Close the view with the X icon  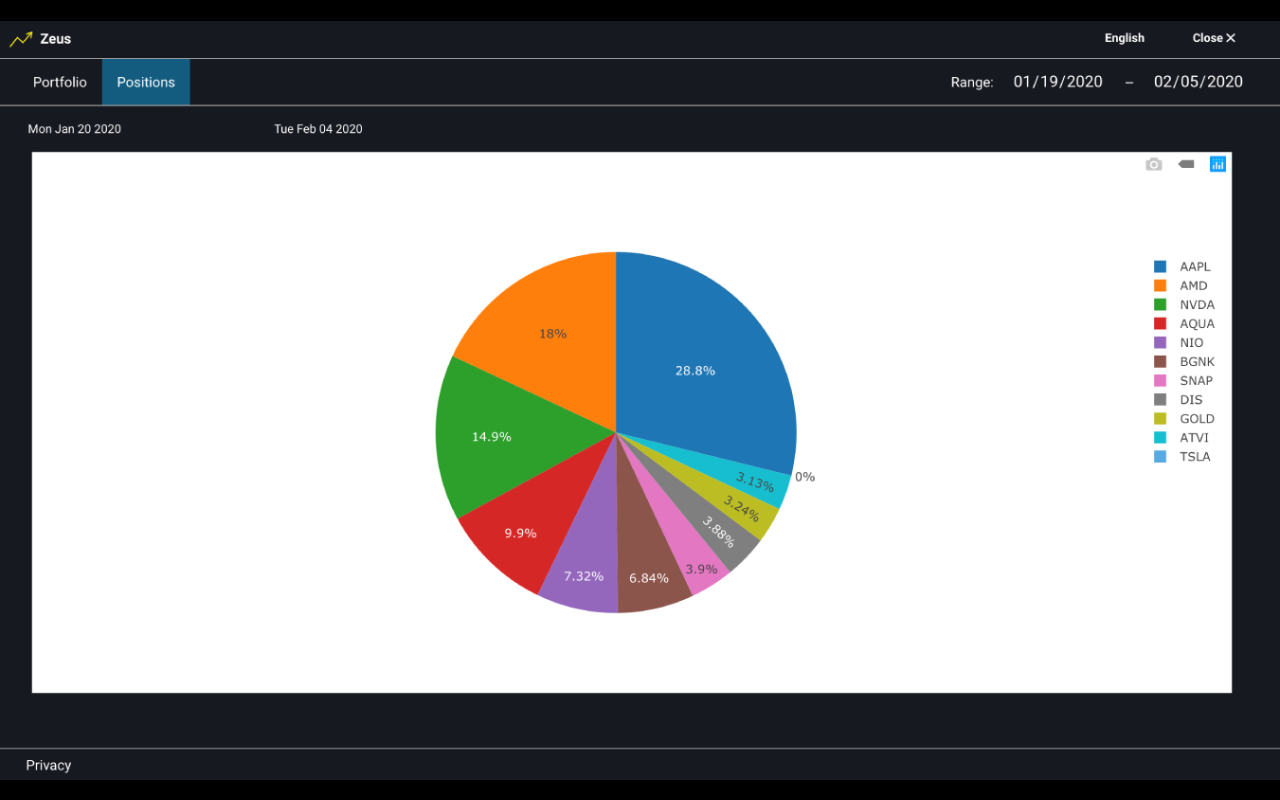(x=1231, y=38)
